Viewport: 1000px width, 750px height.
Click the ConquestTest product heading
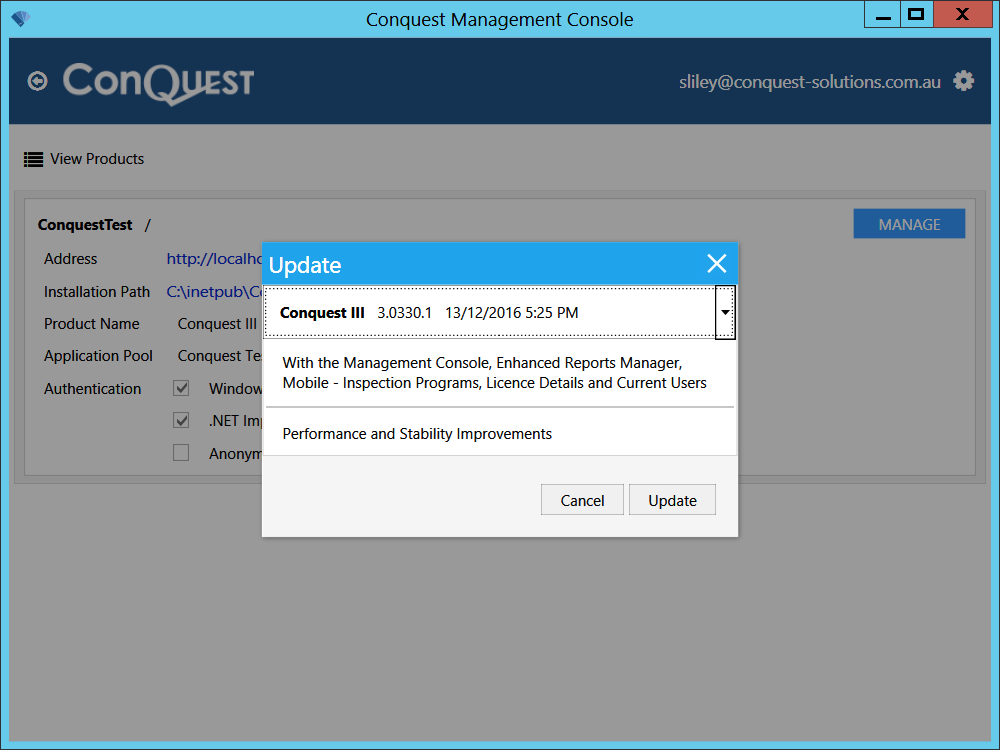click(x=85, y=224)
